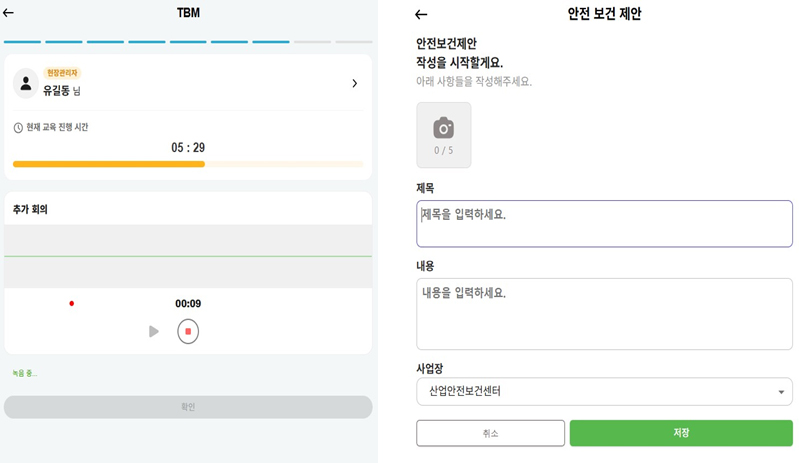Click the gray 확인 button
The height and width of the screenshot is (463, 799).
pyautogui.click(x=188, y=407)
